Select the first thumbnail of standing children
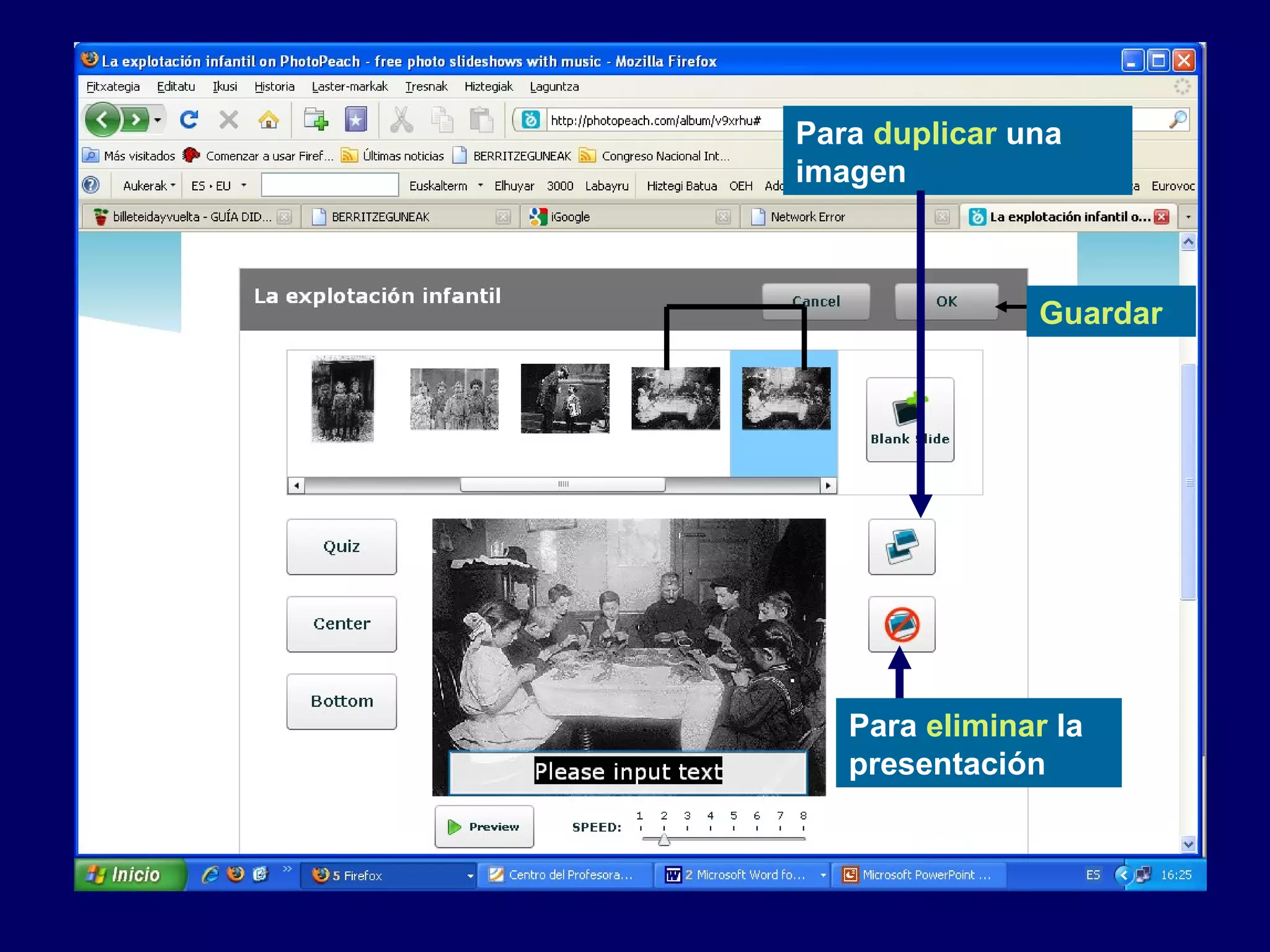This screenshot has width=1270, height=952. [342, 399]
